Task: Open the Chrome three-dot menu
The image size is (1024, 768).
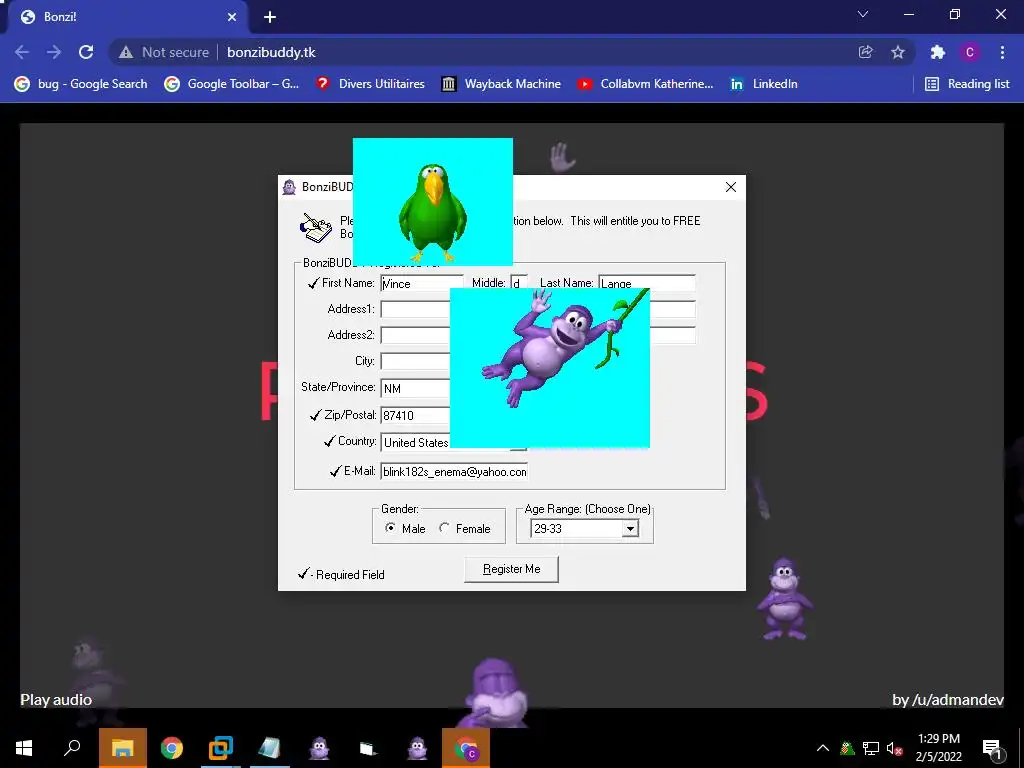Action: point(1002,52)
